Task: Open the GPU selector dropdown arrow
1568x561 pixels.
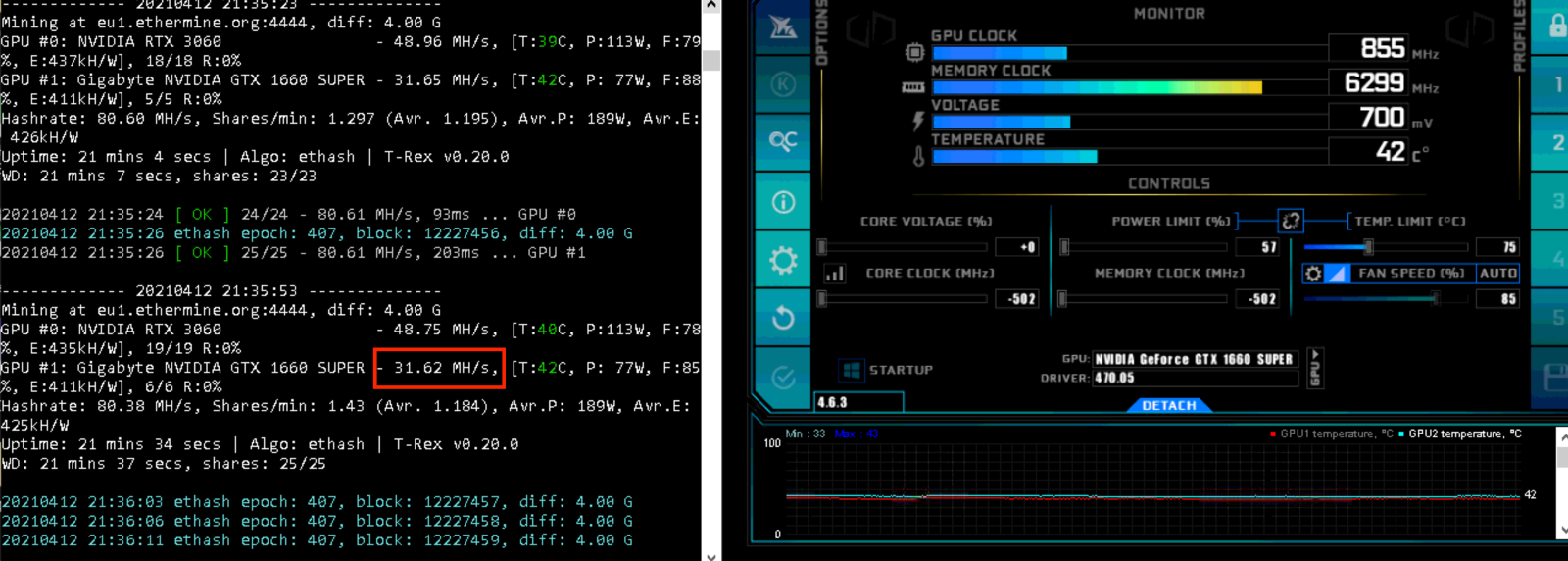Action: click(1315, 368)
